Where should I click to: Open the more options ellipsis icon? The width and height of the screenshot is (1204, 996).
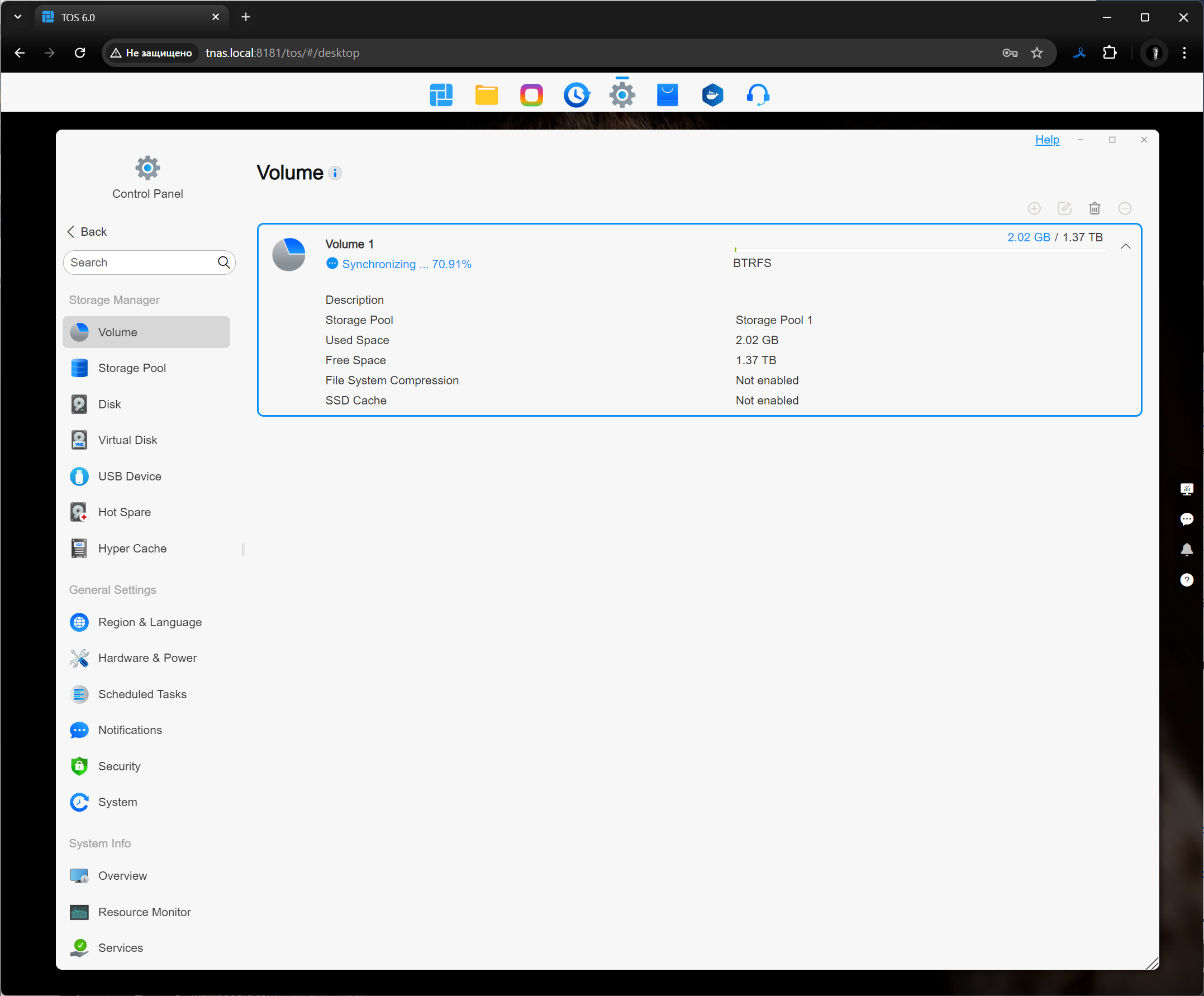click(x=1125, y=208)
